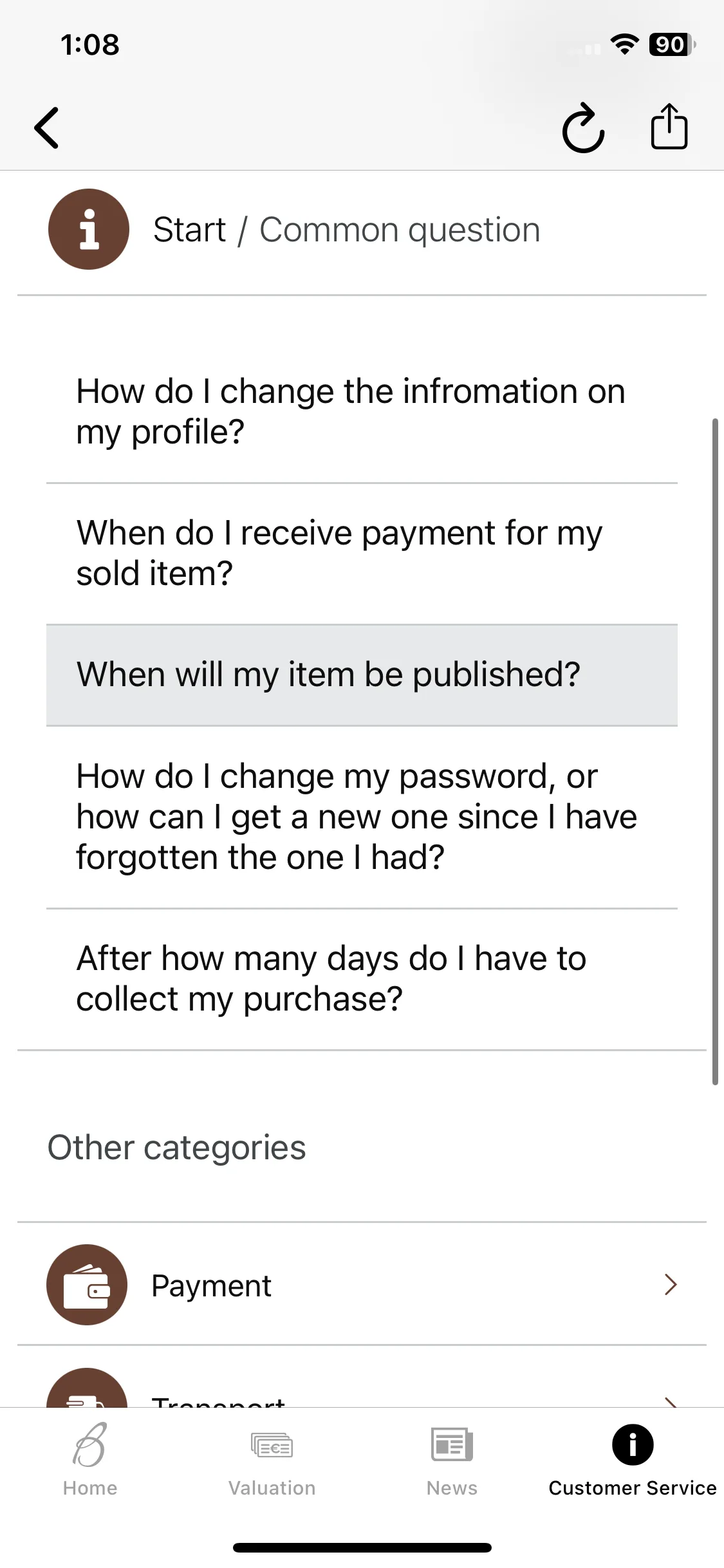The image size is (724, 1568).
Task: Select the Customer Service tab
Action: pyautogui.click(x=633, y=1460)
